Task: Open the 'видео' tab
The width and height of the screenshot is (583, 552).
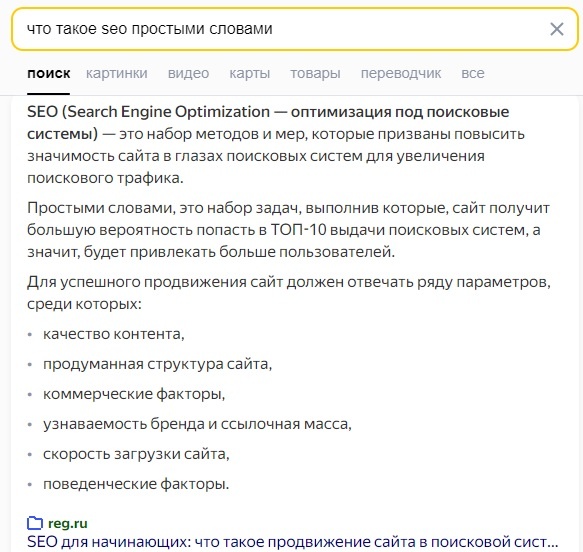Action: tap(188, 73)
